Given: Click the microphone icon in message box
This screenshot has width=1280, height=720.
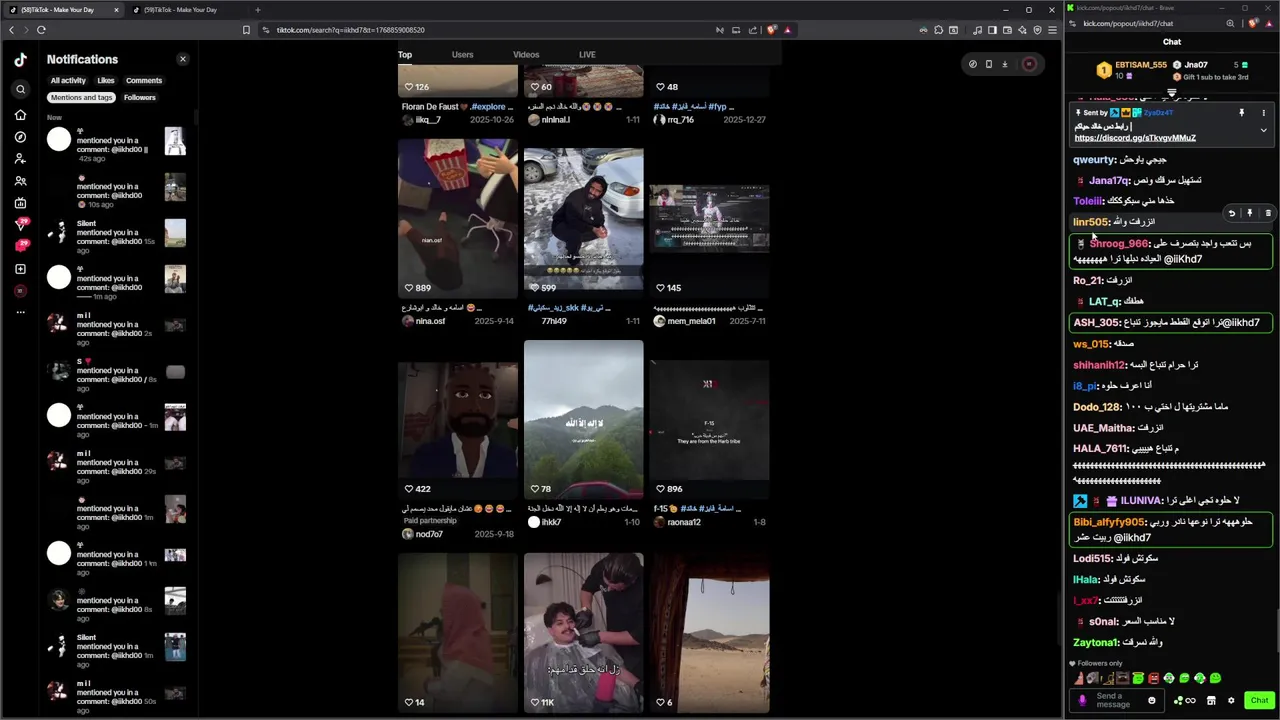Looking at the screenshot, I should pos(1082,700).
